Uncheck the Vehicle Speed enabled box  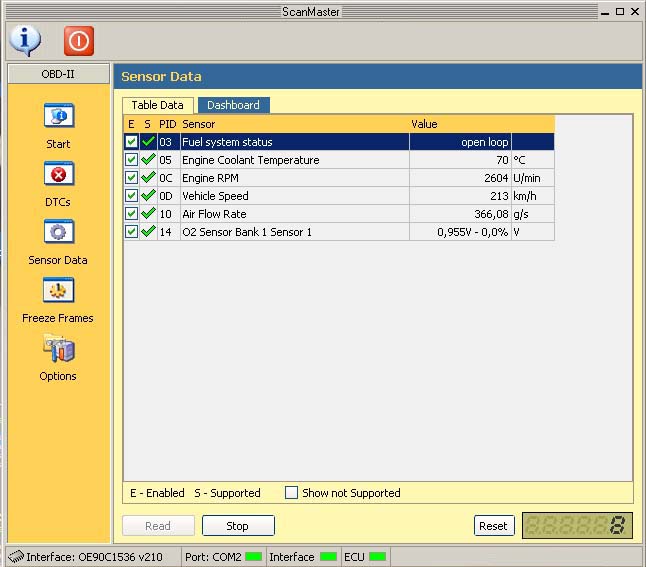point(131,196)
